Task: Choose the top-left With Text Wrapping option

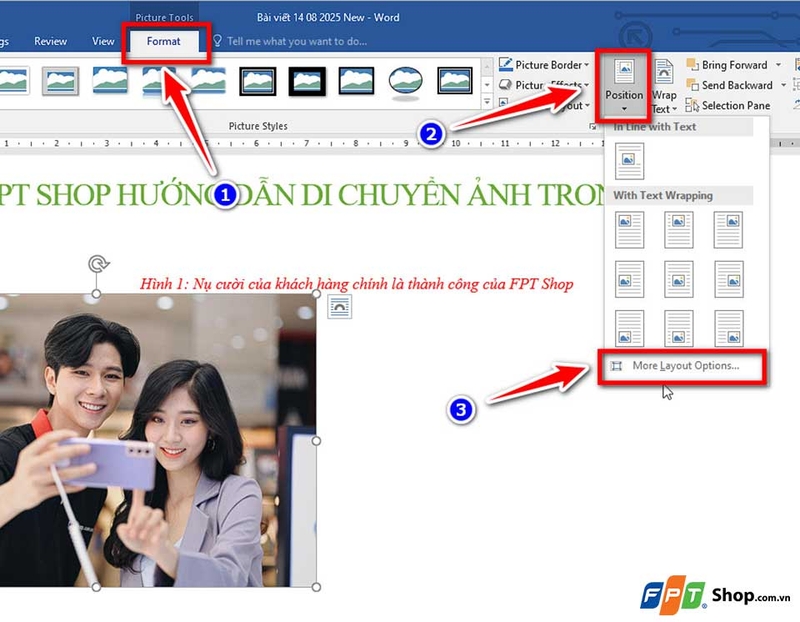Action: point(631,230)
